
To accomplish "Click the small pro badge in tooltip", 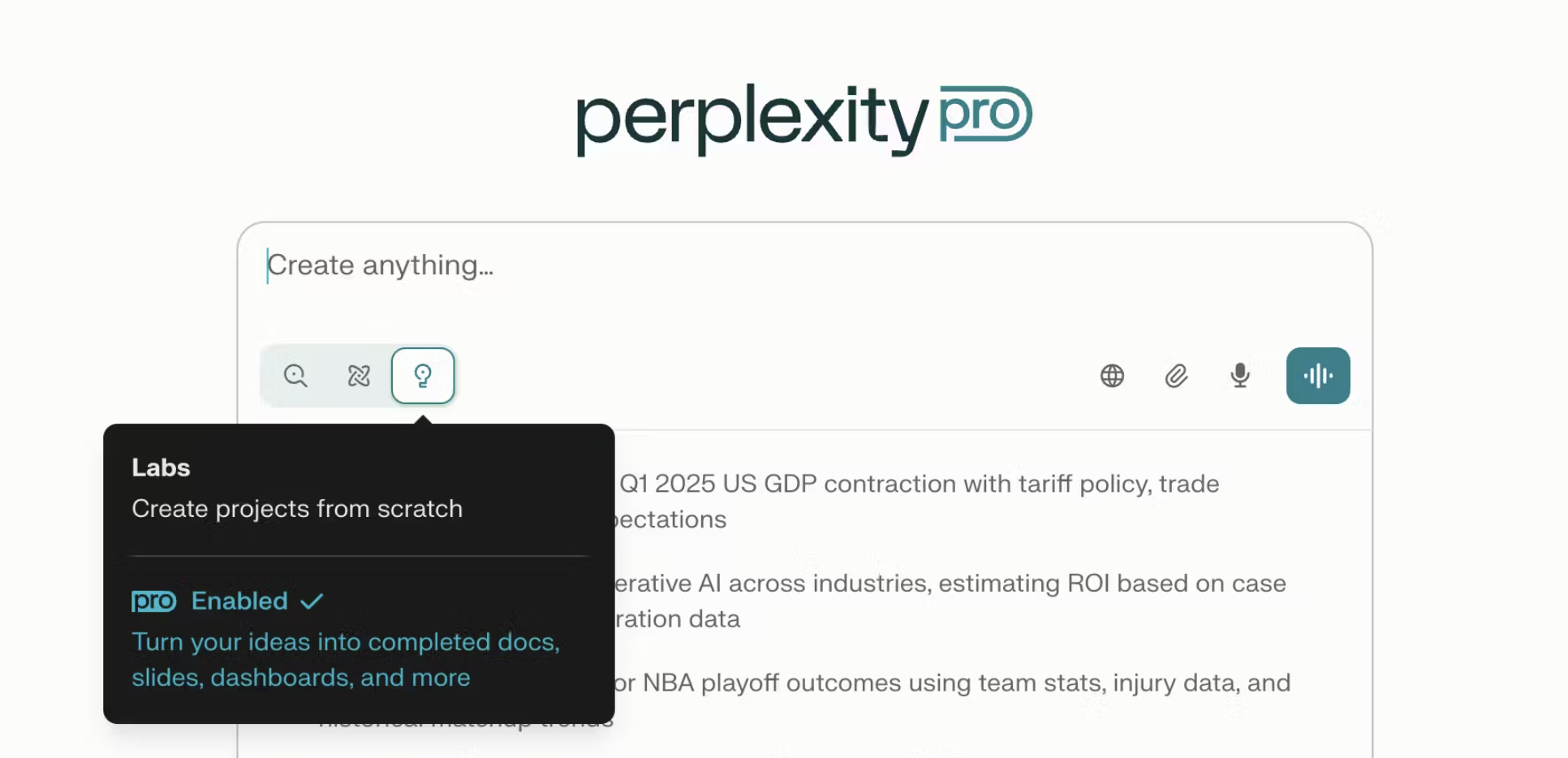I will (x=153, y=601).
